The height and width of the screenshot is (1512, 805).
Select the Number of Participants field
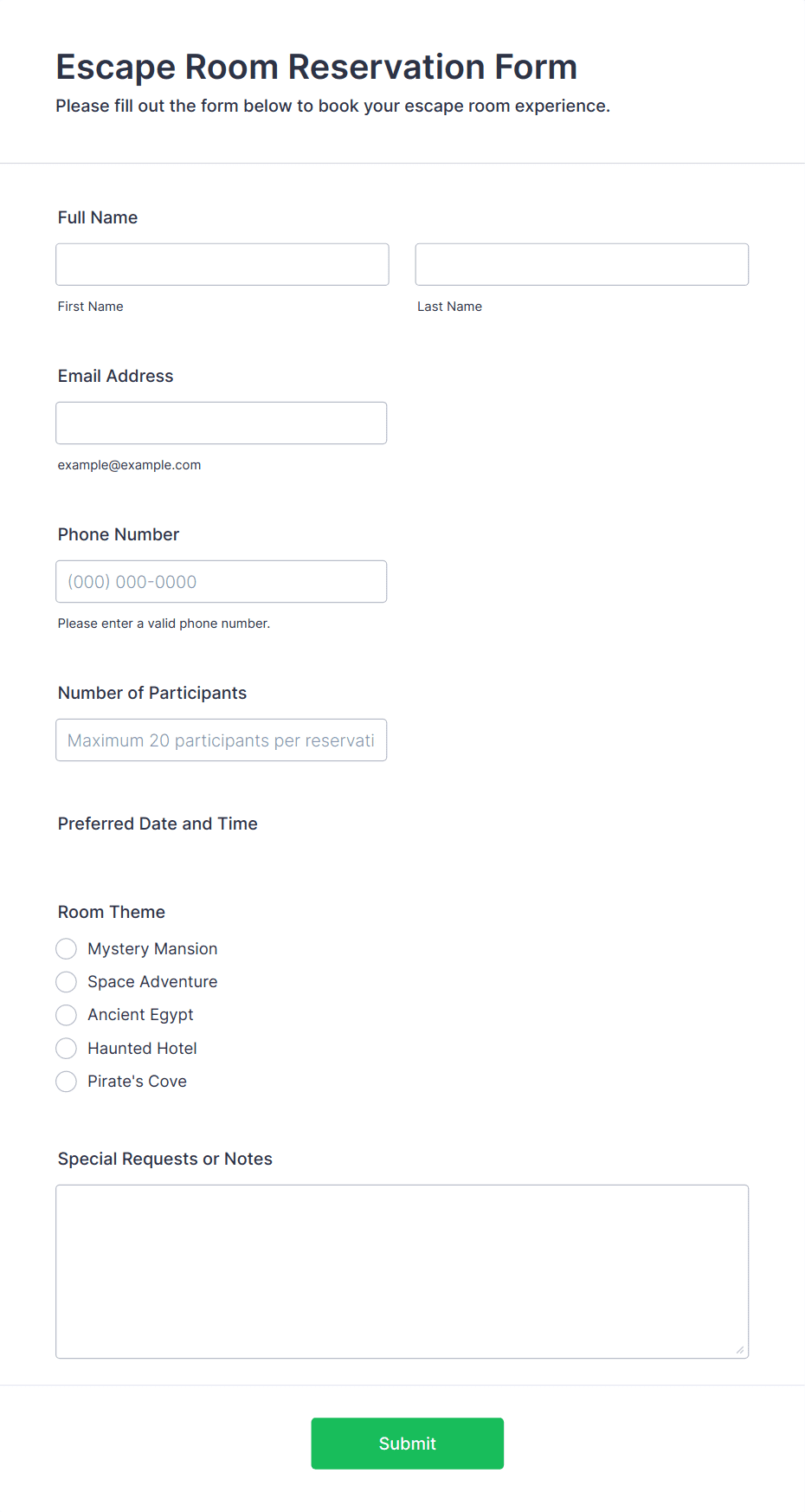point(222,740)
